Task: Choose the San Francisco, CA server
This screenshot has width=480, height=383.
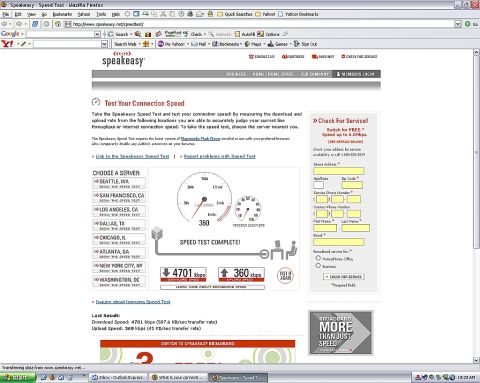Action: (119, 197)
